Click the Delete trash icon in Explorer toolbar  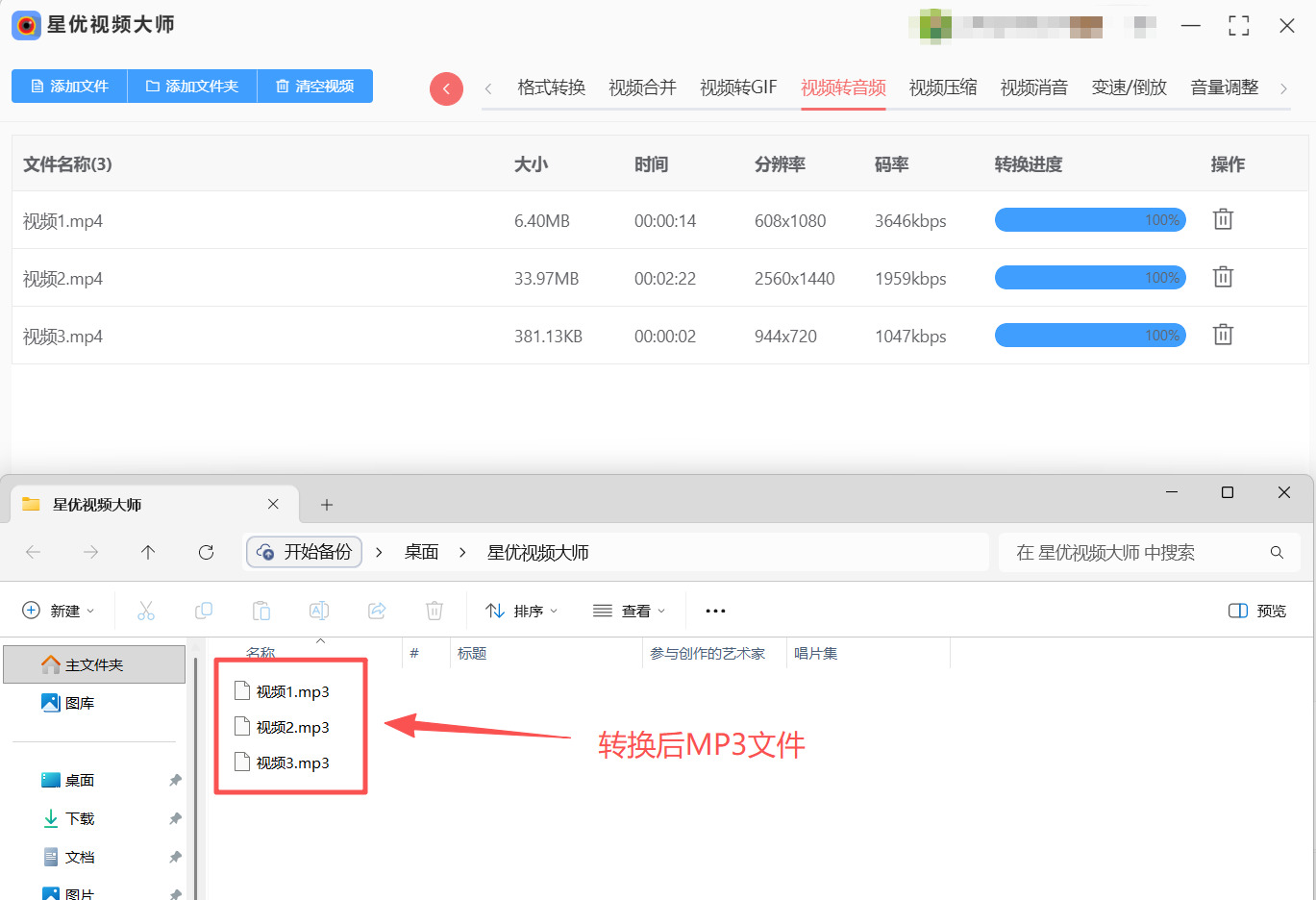pyautogui.click(x=435, y=611)
